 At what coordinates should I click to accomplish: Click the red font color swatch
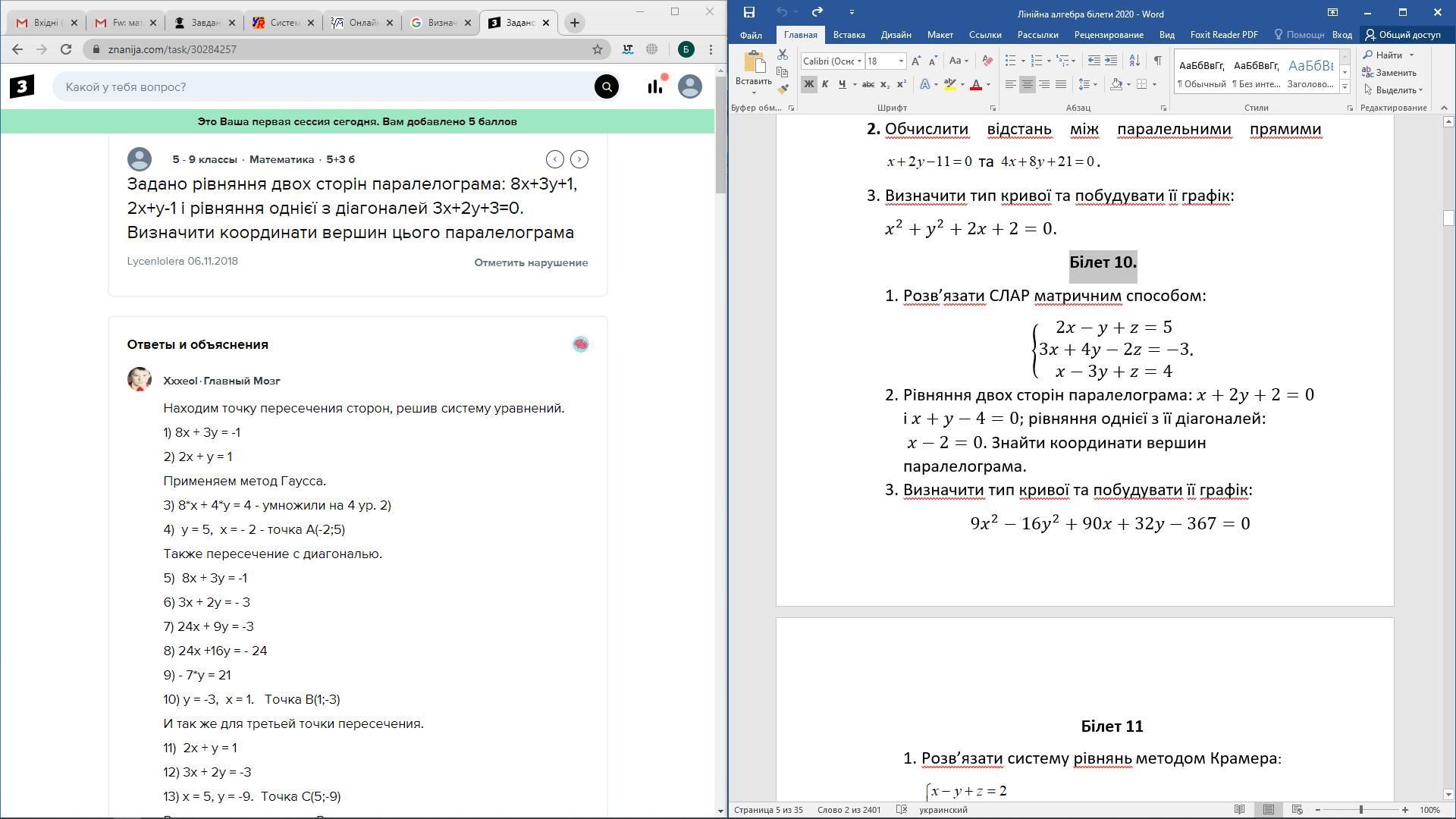pos(976,85)
